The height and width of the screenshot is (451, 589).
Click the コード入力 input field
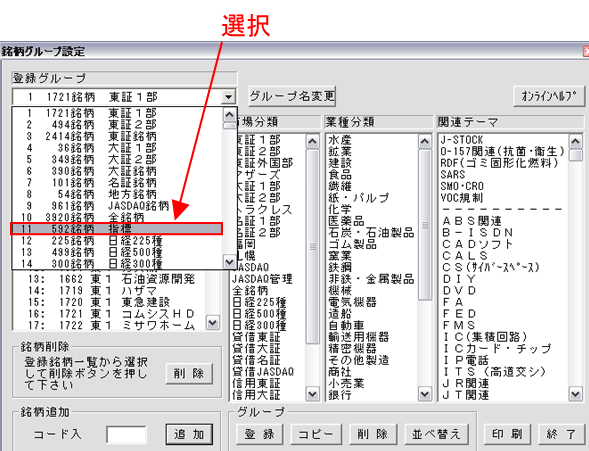tap(126, 434)
